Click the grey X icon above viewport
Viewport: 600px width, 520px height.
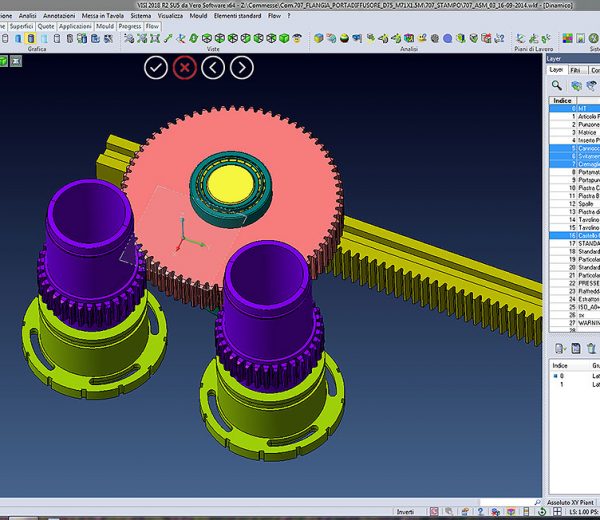tap(16, 61)
